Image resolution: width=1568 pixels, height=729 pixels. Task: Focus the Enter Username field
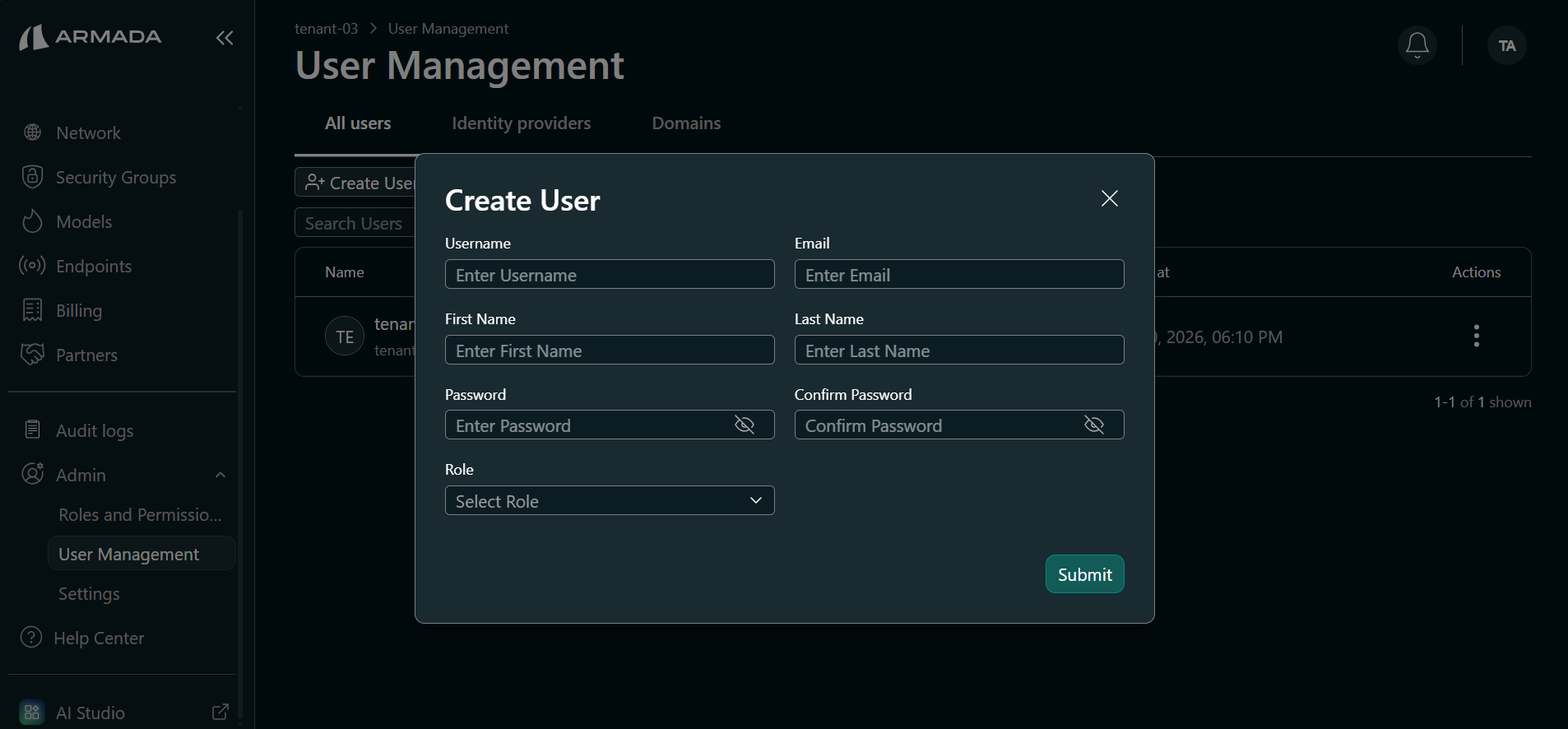click(610, 274)
